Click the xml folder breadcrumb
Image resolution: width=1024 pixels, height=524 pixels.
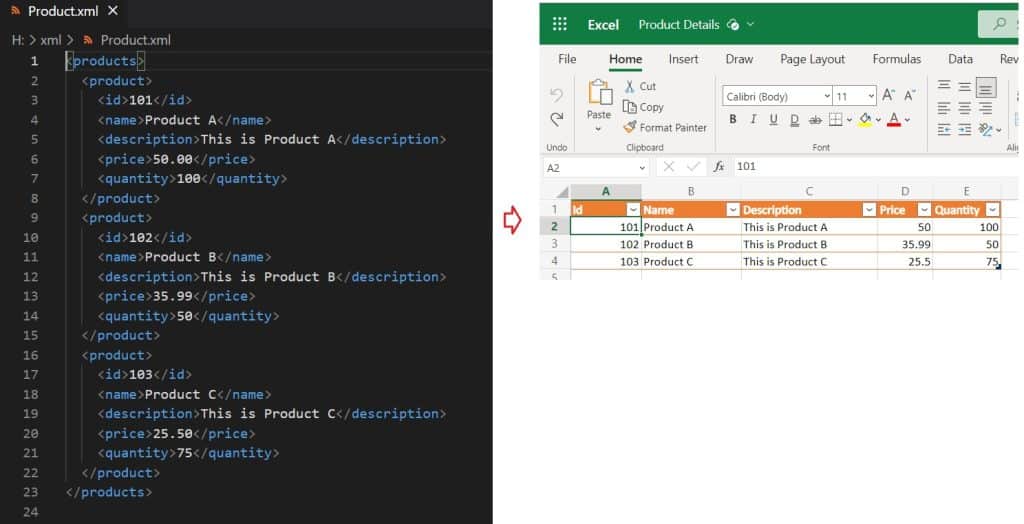pyautogui.click(x=50, y=40)
